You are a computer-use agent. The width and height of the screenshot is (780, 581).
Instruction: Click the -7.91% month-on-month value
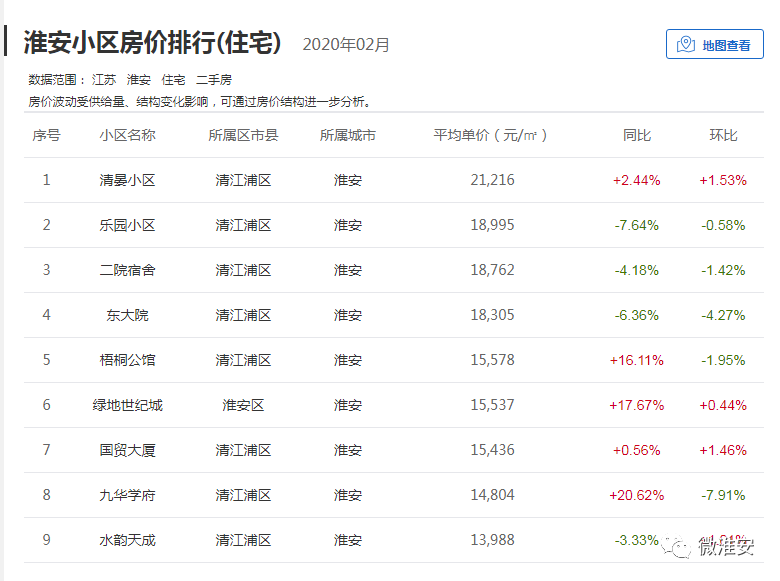point(723,495)
